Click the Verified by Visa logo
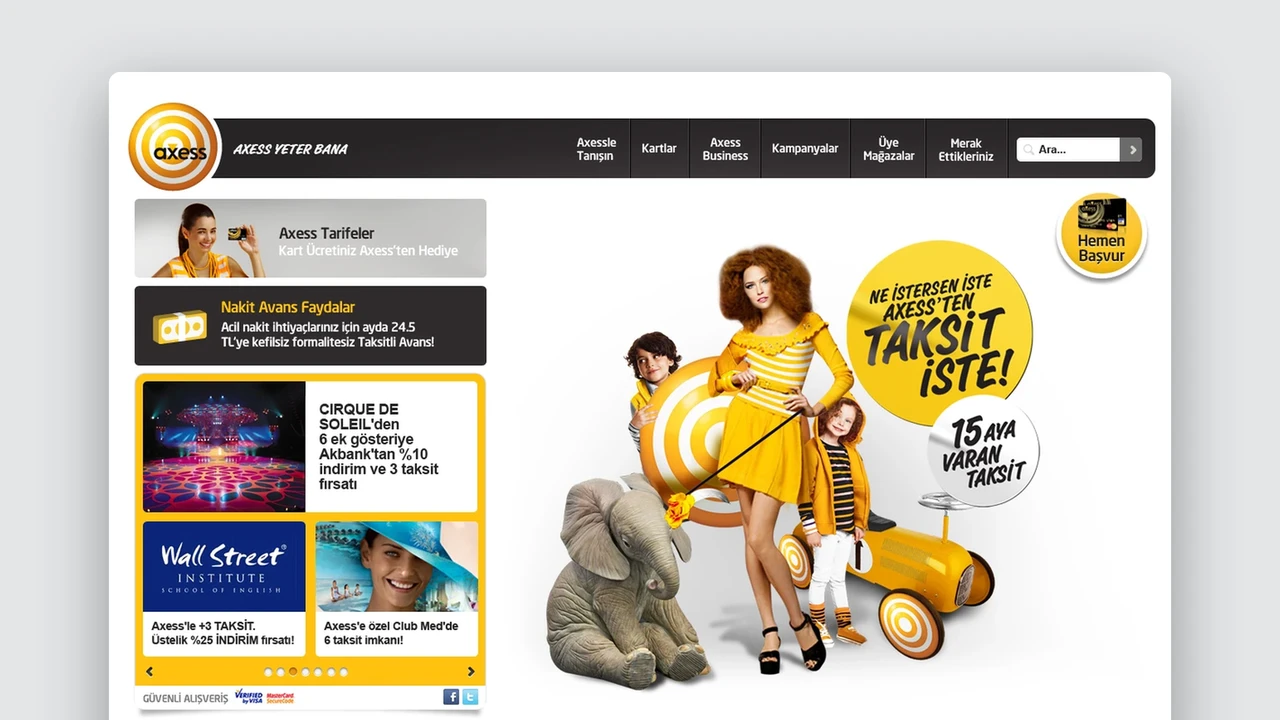 [248, 697]
